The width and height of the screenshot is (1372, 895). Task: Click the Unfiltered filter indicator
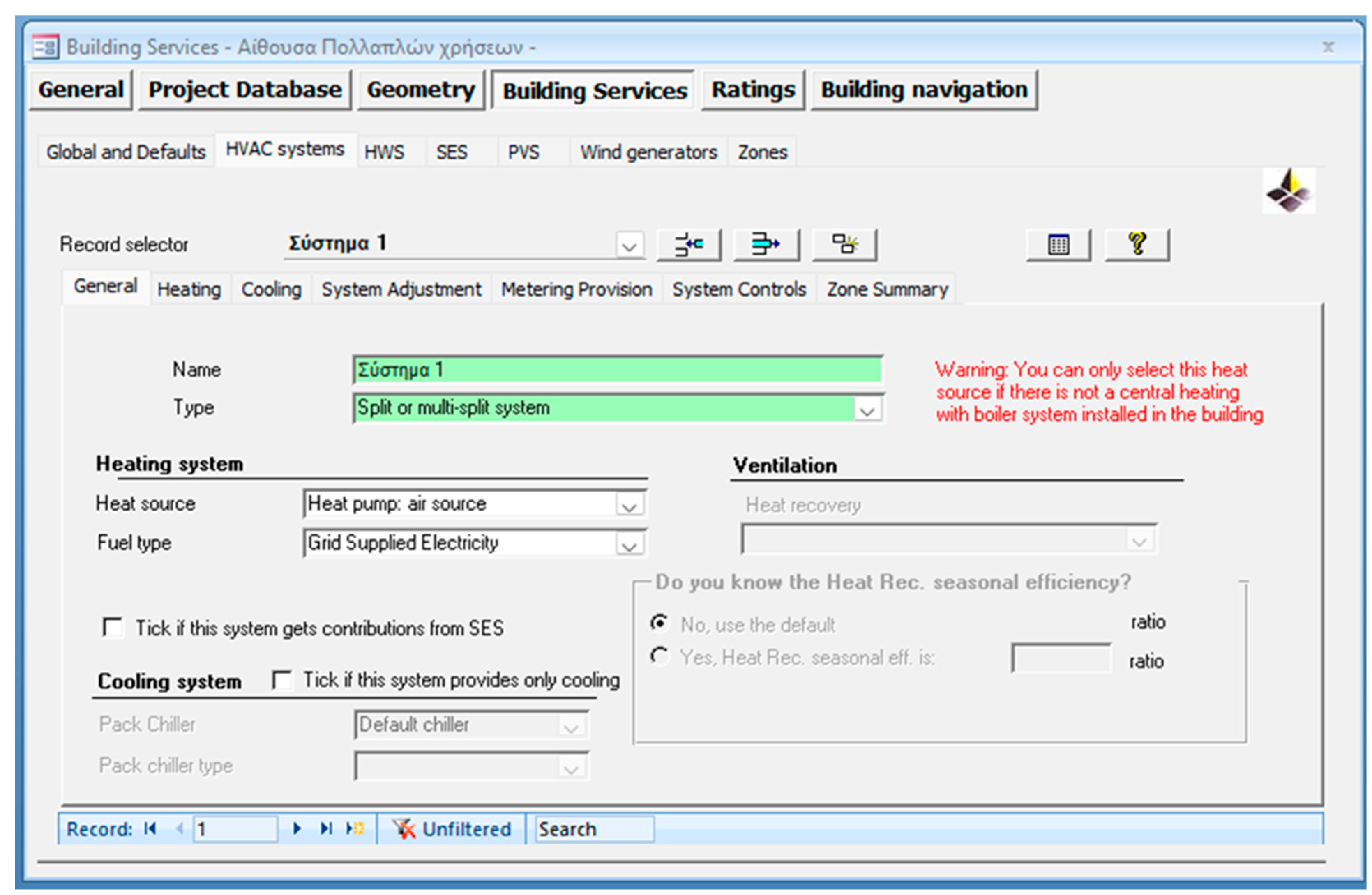(452, 829)
